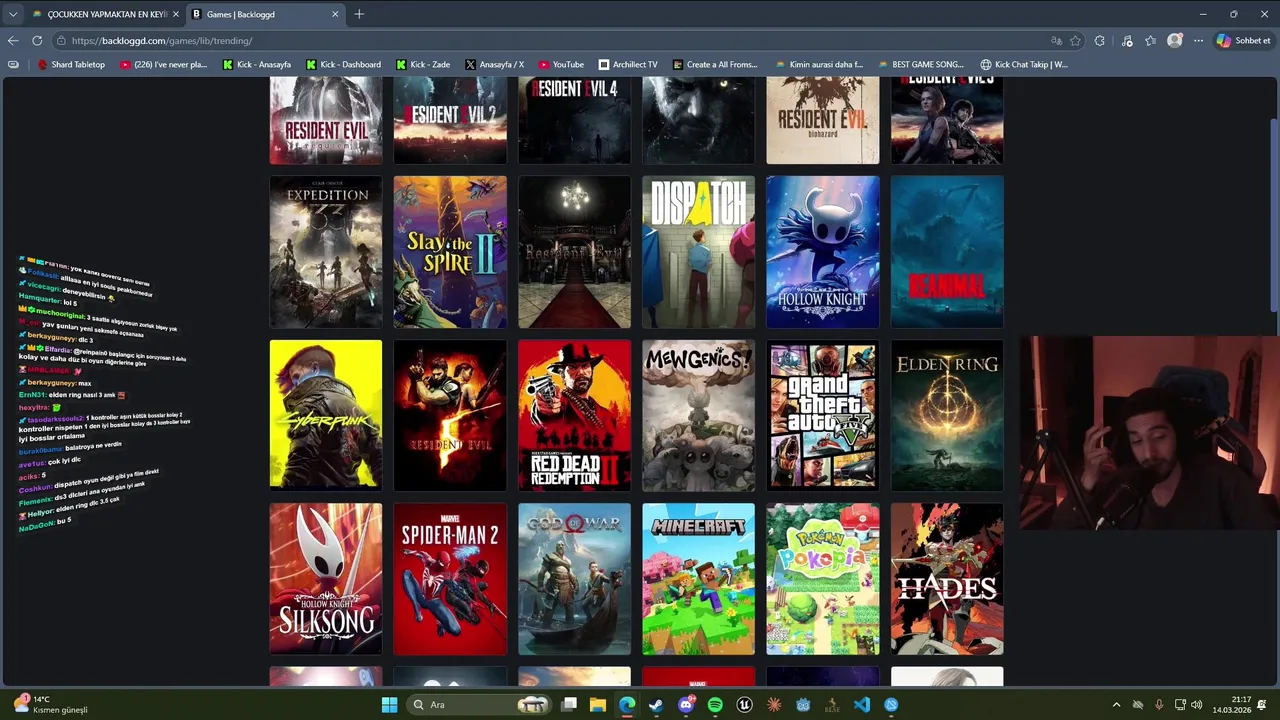
Task: Open the microphone tray icon
Action: (1159, 705)
